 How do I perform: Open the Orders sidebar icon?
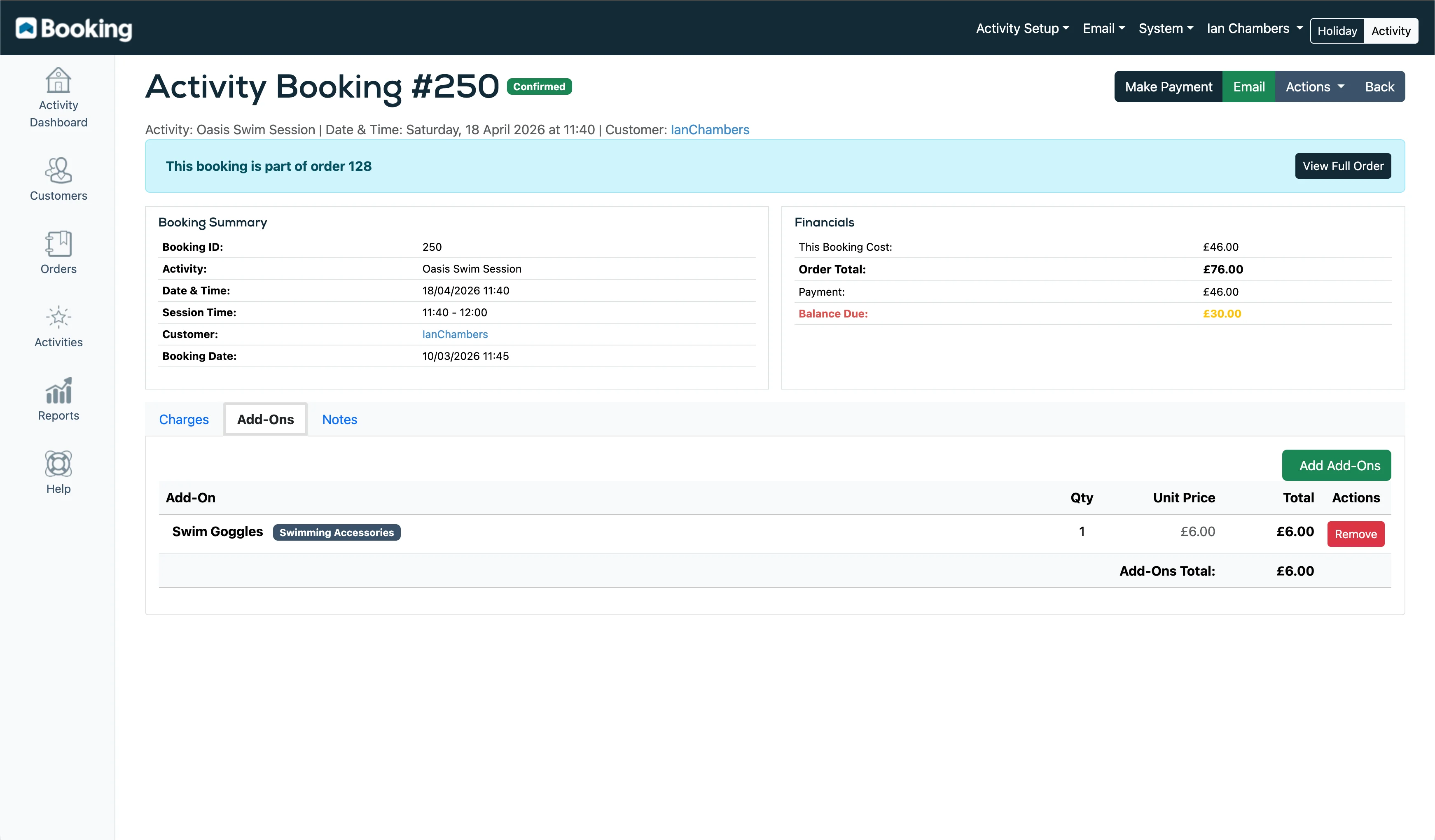point(58,244)
